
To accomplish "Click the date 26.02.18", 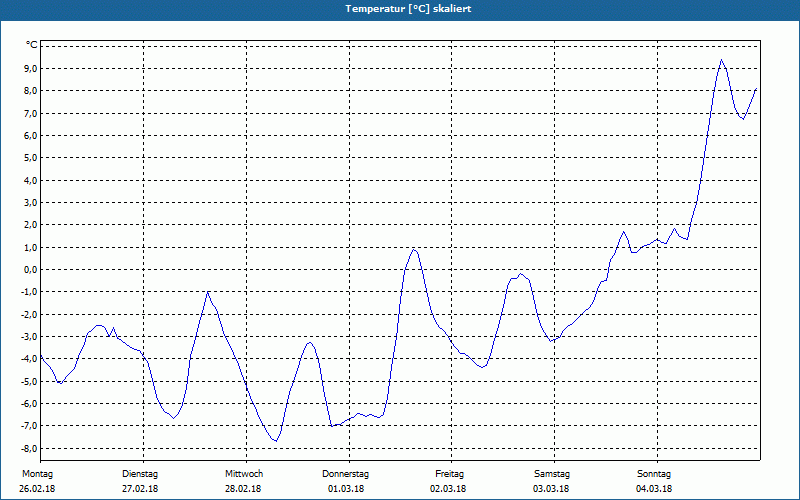I will point(37,489).
